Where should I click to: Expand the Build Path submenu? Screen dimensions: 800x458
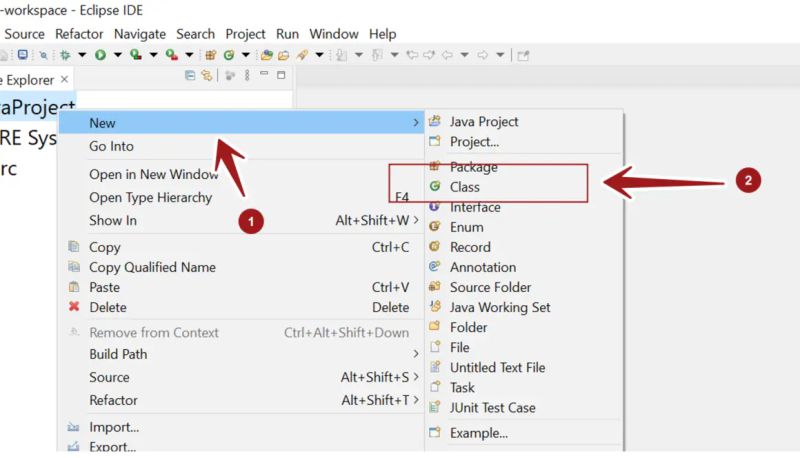click(241, 354)
